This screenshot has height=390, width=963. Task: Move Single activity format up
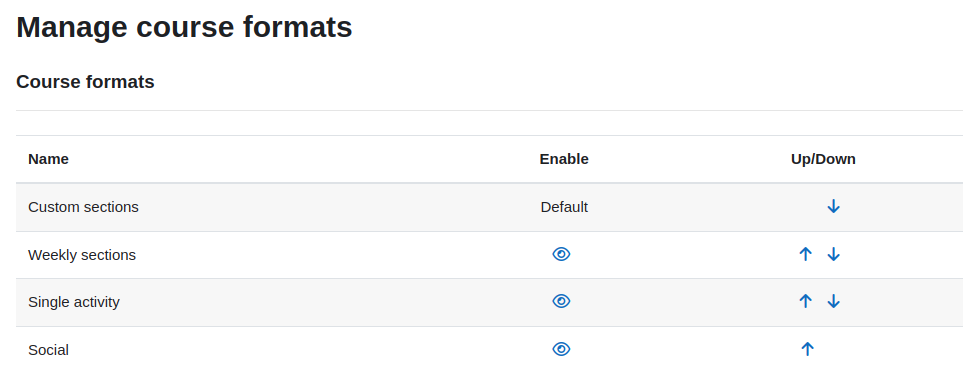click(x=806, y=301)
